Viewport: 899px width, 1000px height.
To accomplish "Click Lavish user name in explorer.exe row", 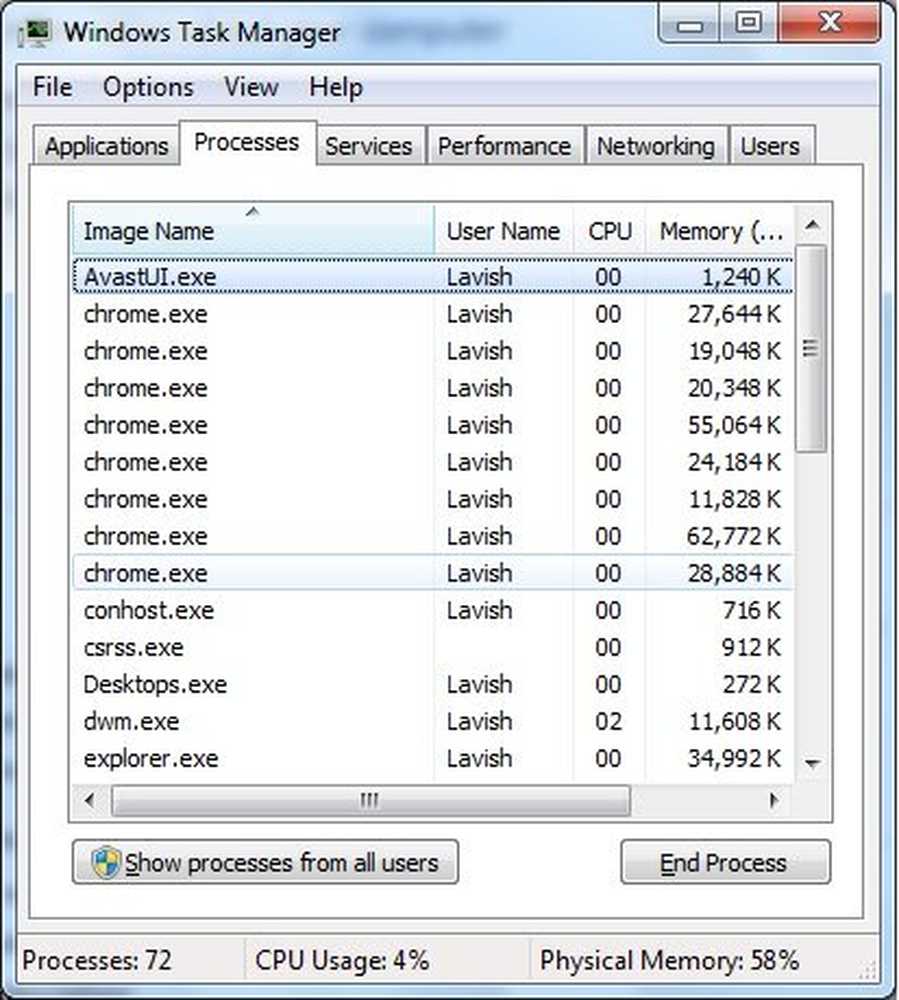I will click(x=479, y=758).
